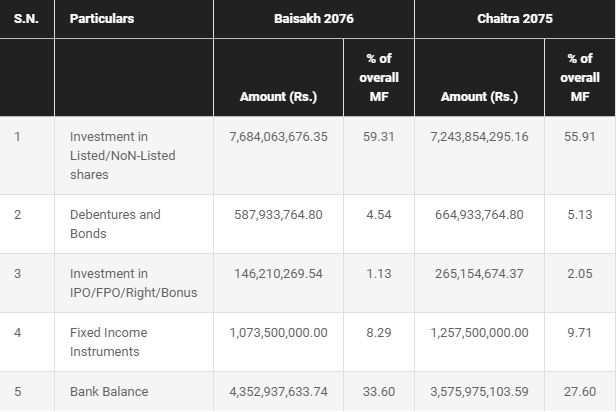The width and height of the screenshot is (616, 412).
Task: Click the Baisakh 2076 column header
Action: click(x=314, y=19)
